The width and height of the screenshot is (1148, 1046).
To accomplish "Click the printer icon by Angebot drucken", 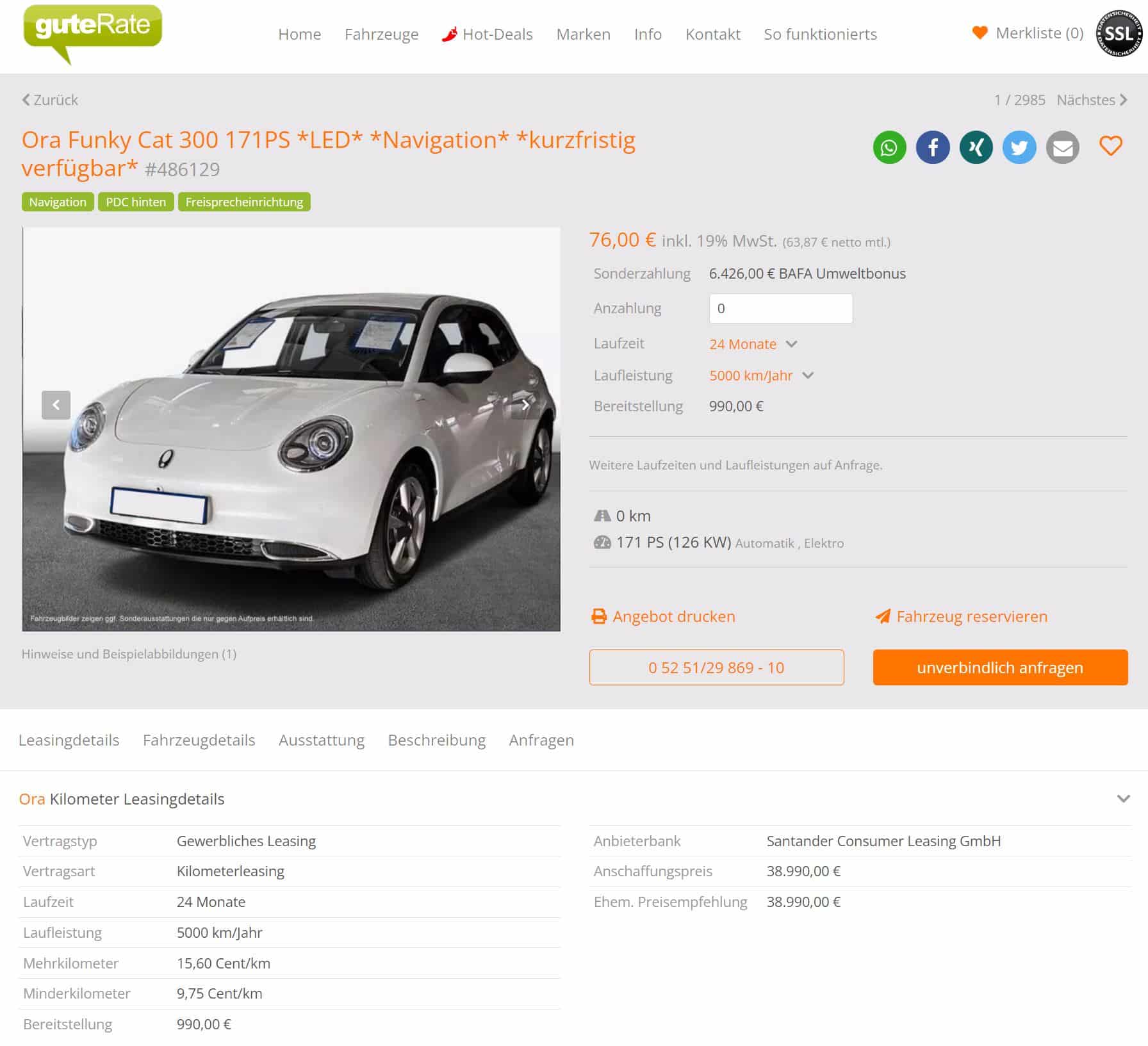I will 599,616.
